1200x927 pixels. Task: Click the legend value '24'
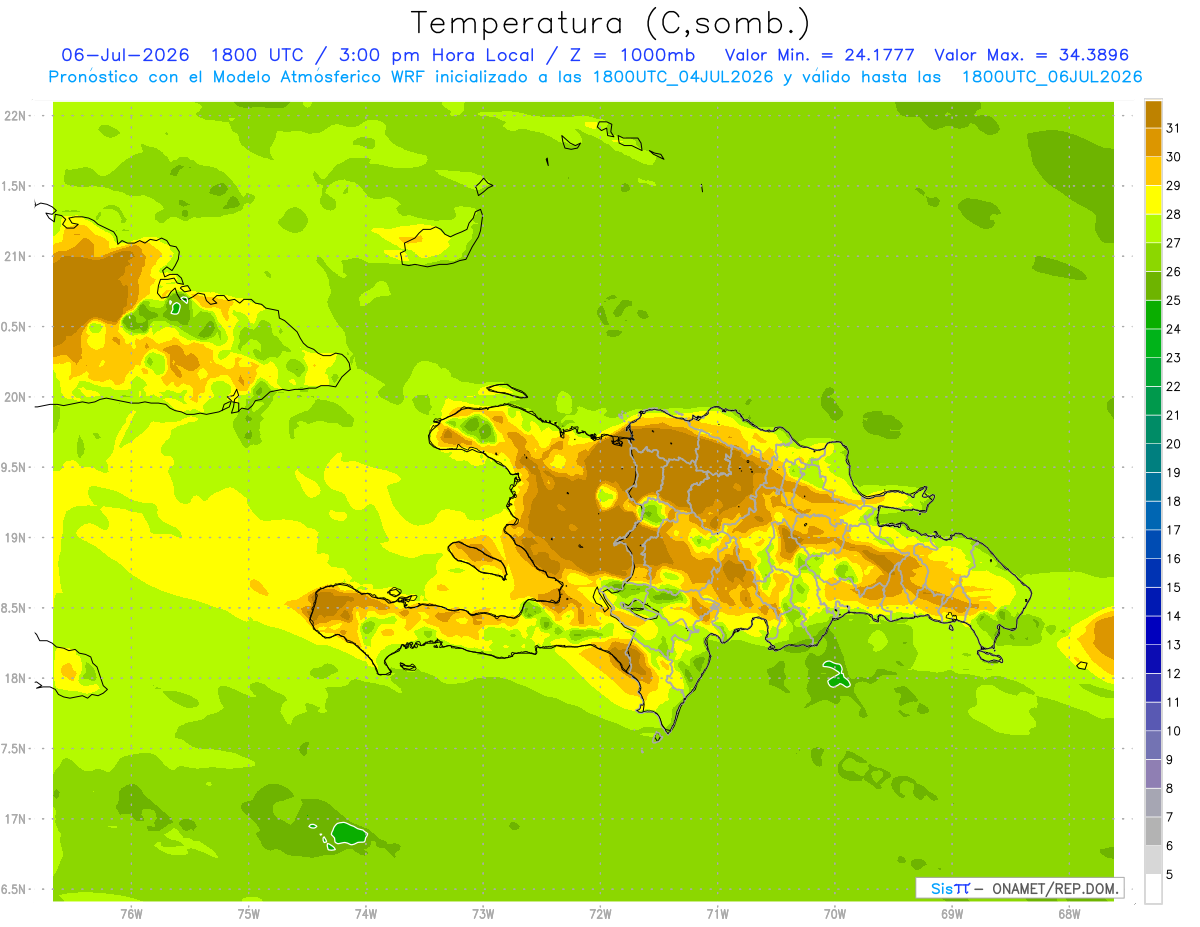click(1173, 329)
